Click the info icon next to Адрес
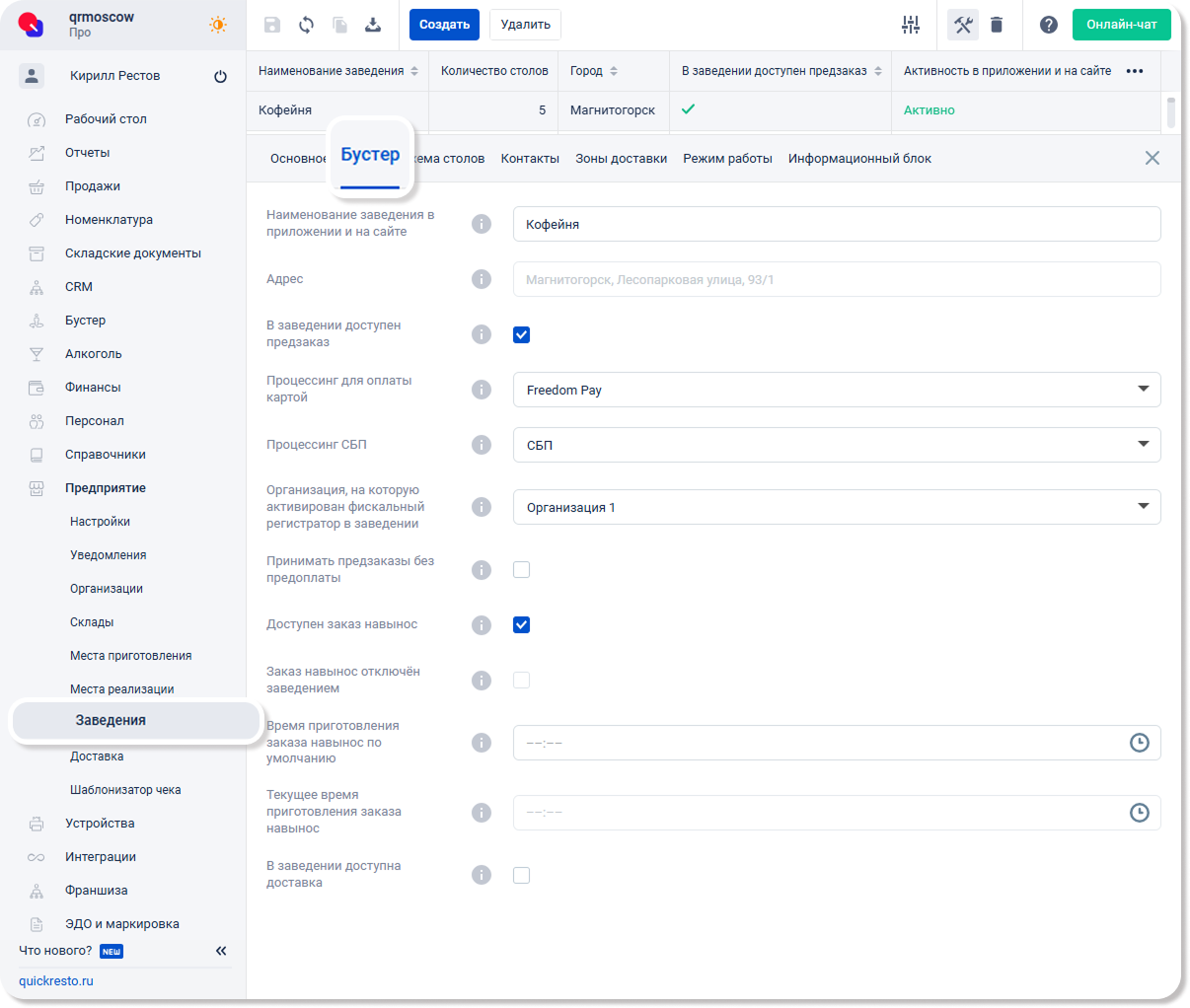 [x=482, y=279]
